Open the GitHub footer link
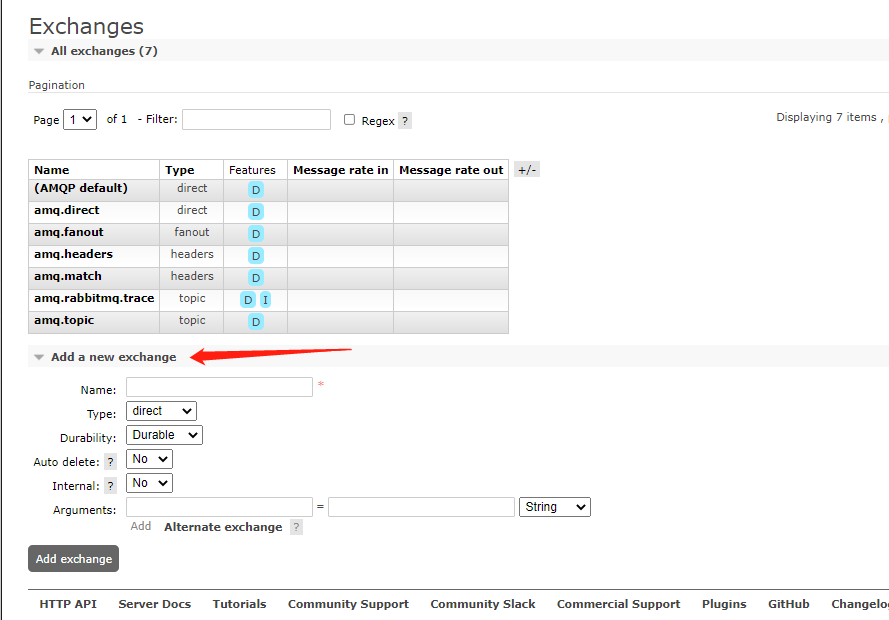This screenshot has width=889, height=620. [789, 604]
